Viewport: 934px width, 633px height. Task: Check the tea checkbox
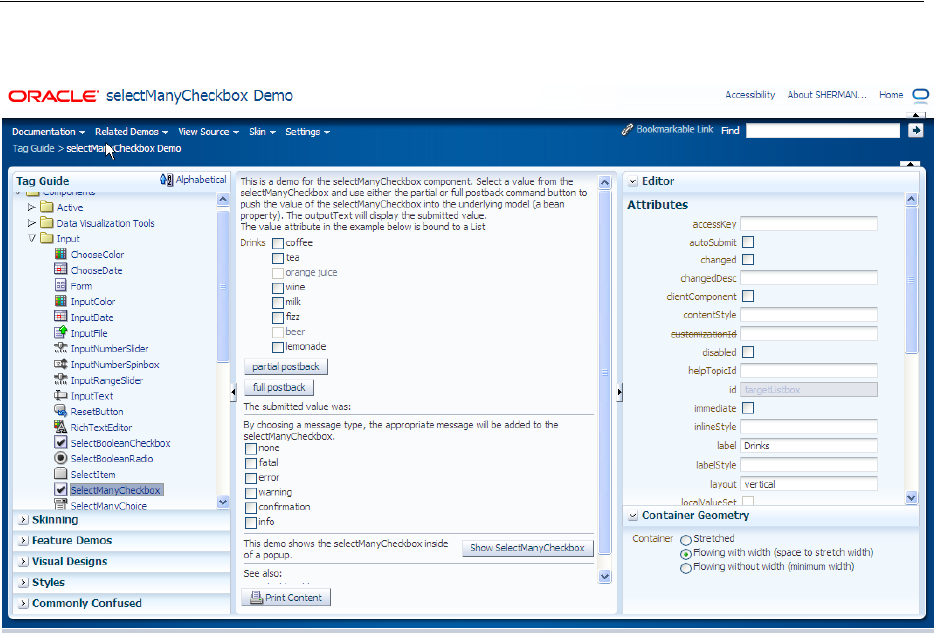278,258
